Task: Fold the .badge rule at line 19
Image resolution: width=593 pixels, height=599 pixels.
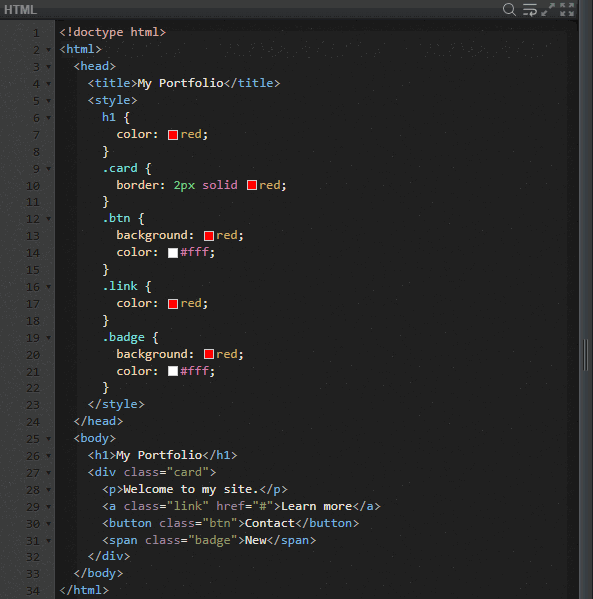Action: tap(49, 338)
